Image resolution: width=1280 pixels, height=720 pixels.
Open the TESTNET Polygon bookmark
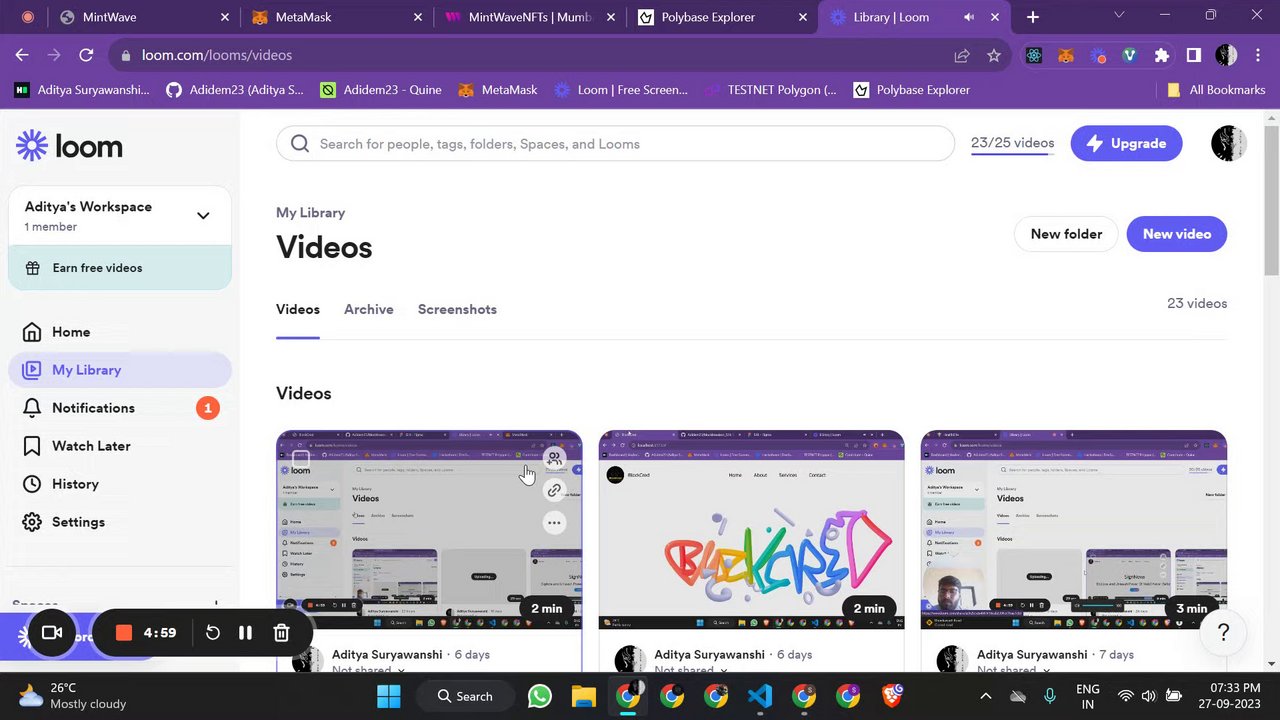pyautogui.click(x=770, y=90)
